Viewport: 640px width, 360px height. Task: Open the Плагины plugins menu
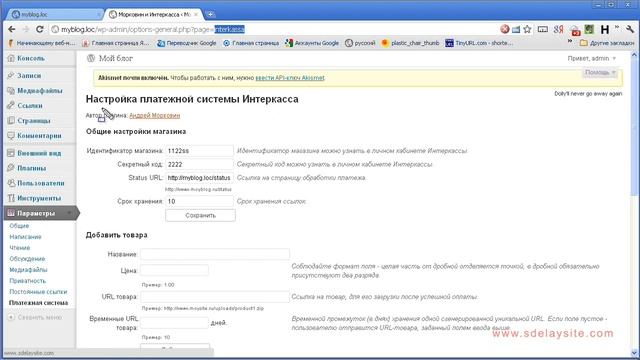[x=31, y=168]
